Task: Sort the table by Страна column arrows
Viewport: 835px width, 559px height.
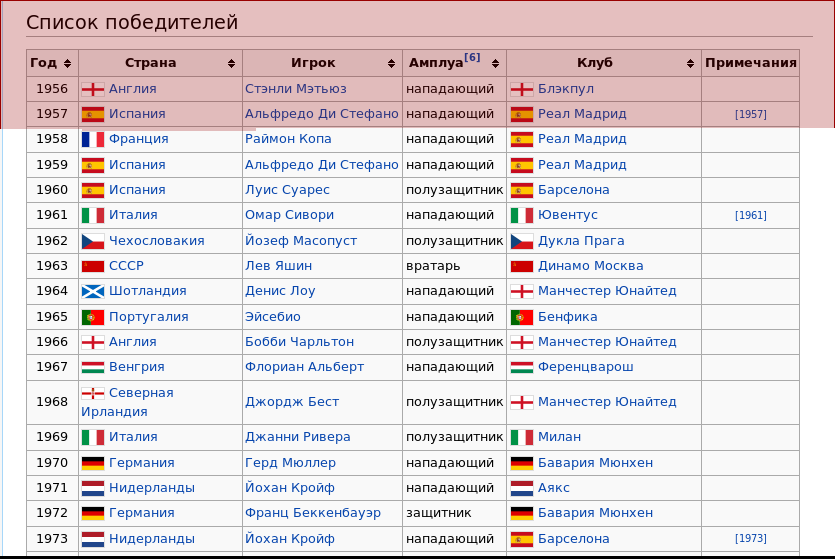Action: point(231,63)
